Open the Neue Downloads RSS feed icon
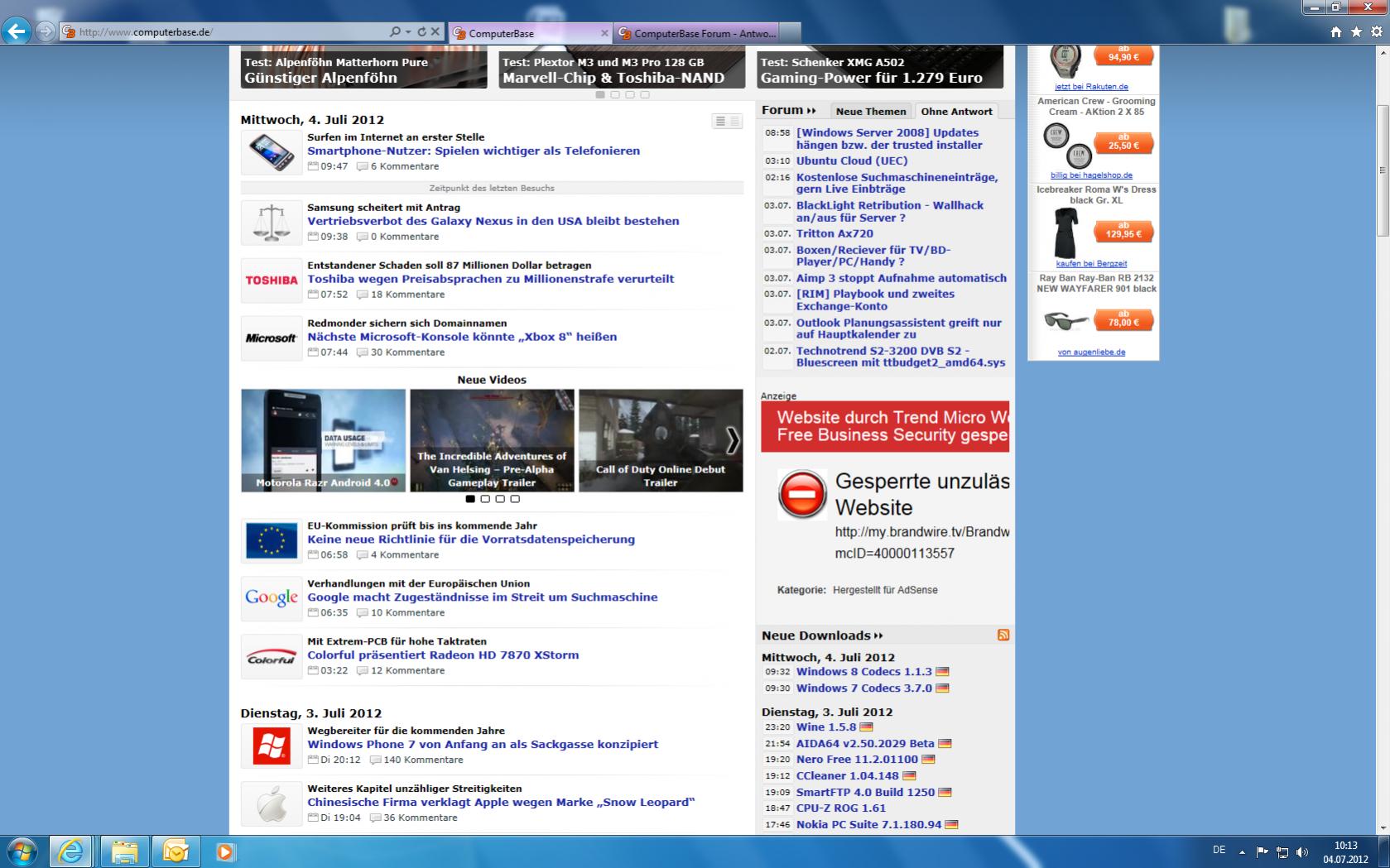The width and height of the screenshot is (1390, 868). (1003, 635)
